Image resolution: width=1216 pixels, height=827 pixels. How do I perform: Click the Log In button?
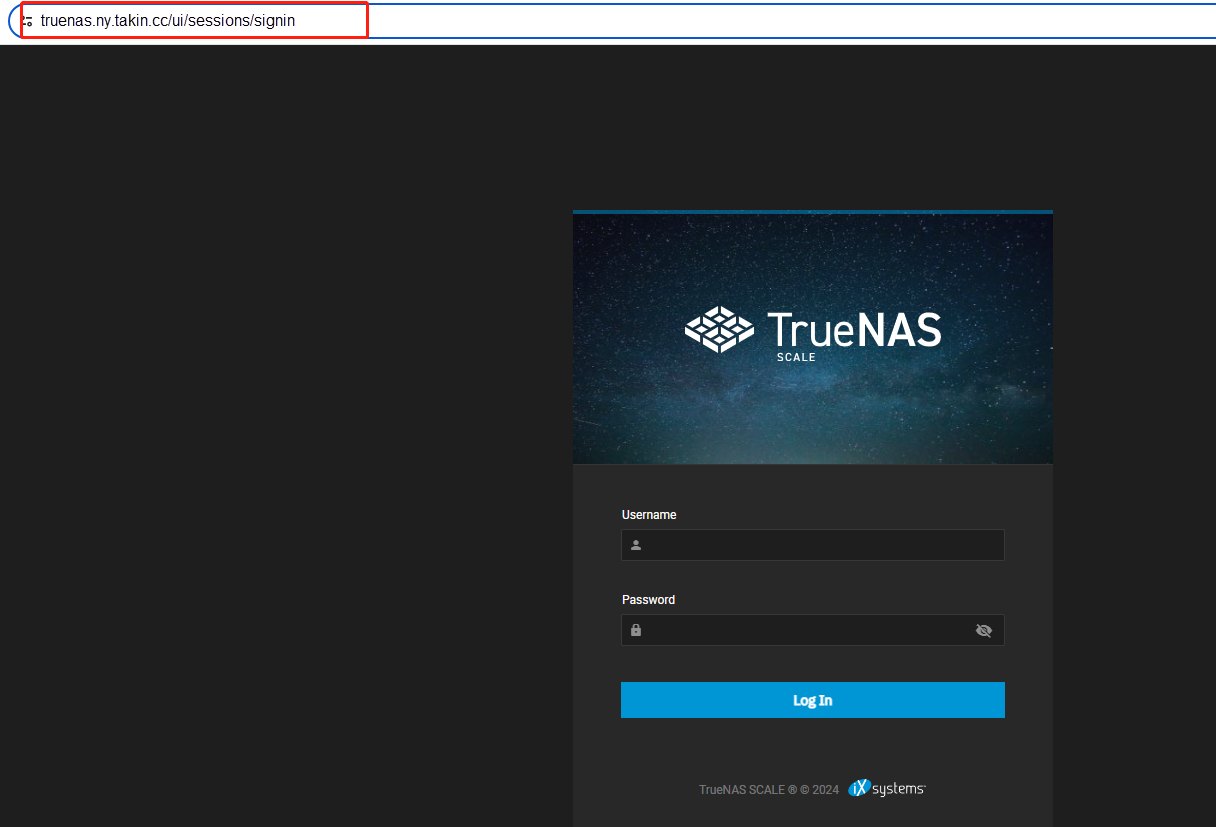(813, 700)
